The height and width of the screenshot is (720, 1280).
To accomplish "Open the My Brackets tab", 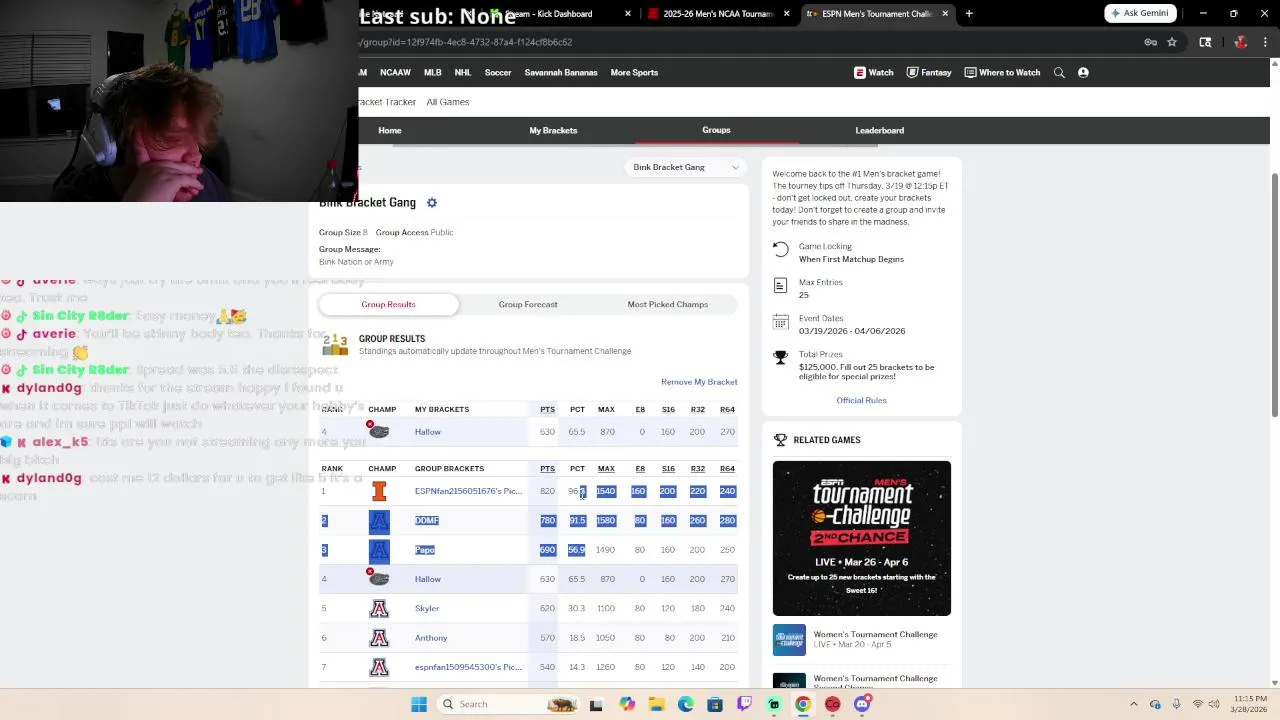I will [553, 131].
